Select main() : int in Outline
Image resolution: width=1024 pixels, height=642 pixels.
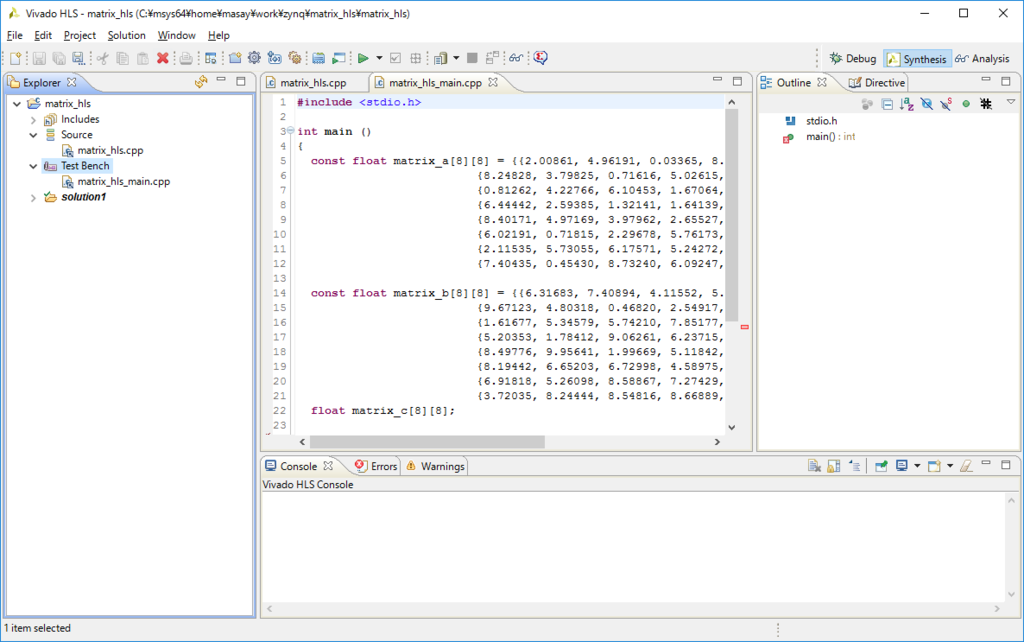[x=830, y=136]
